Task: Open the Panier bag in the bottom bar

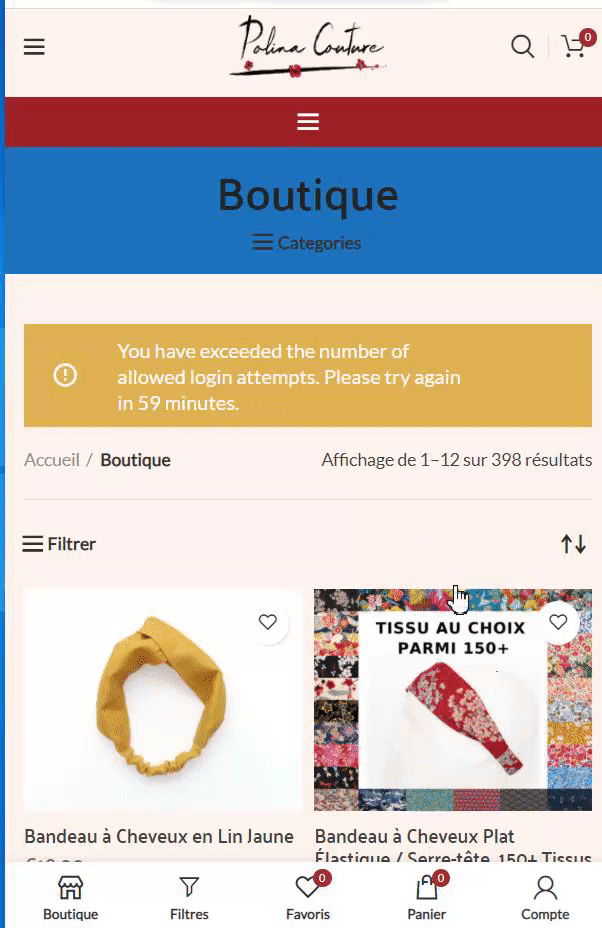Action: click(x=427, y=898)
